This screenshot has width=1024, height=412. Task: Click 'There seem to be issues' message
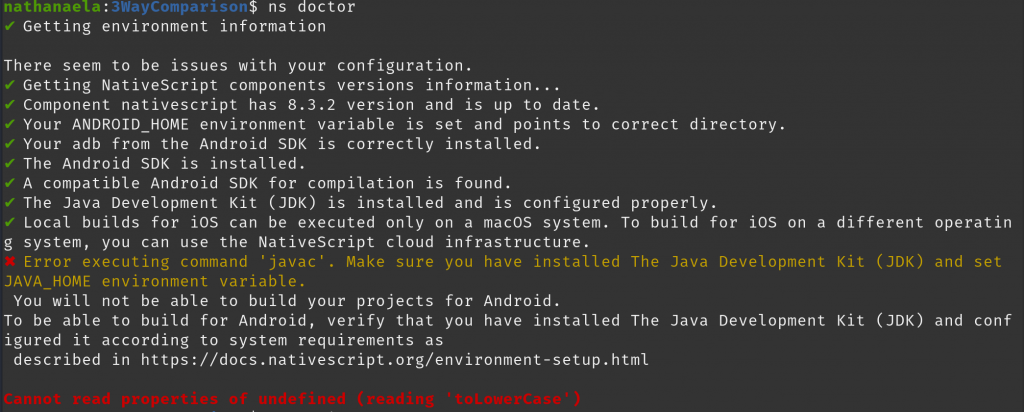pos(238,66)
